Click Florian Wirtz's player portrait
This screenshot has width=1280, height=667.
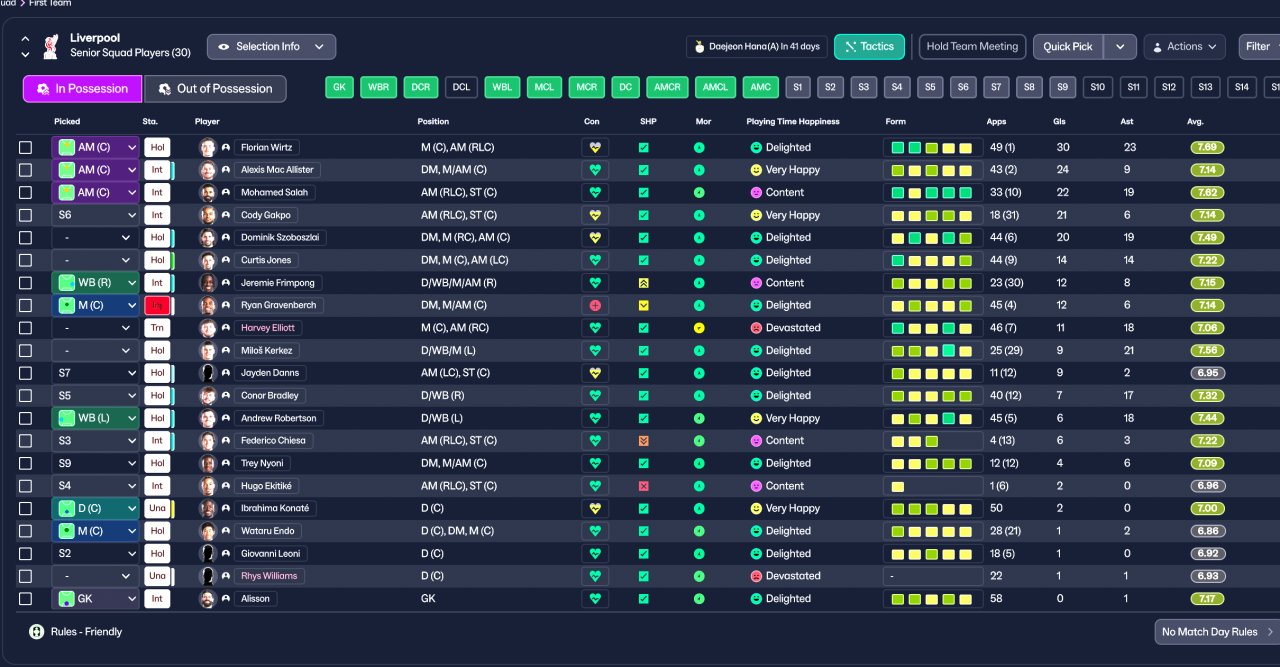pos(208,147)
